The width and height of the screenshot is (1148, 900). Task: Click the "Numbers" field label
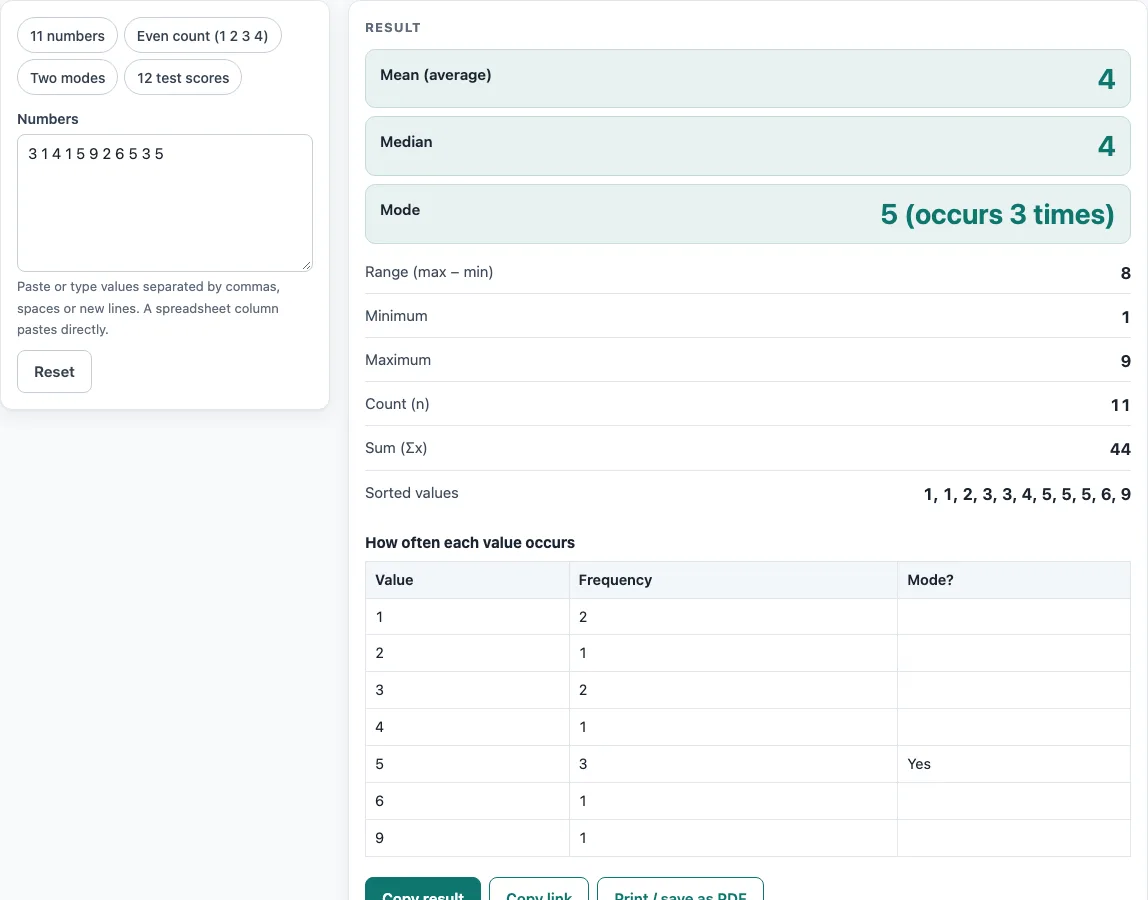tap(48, 119)
